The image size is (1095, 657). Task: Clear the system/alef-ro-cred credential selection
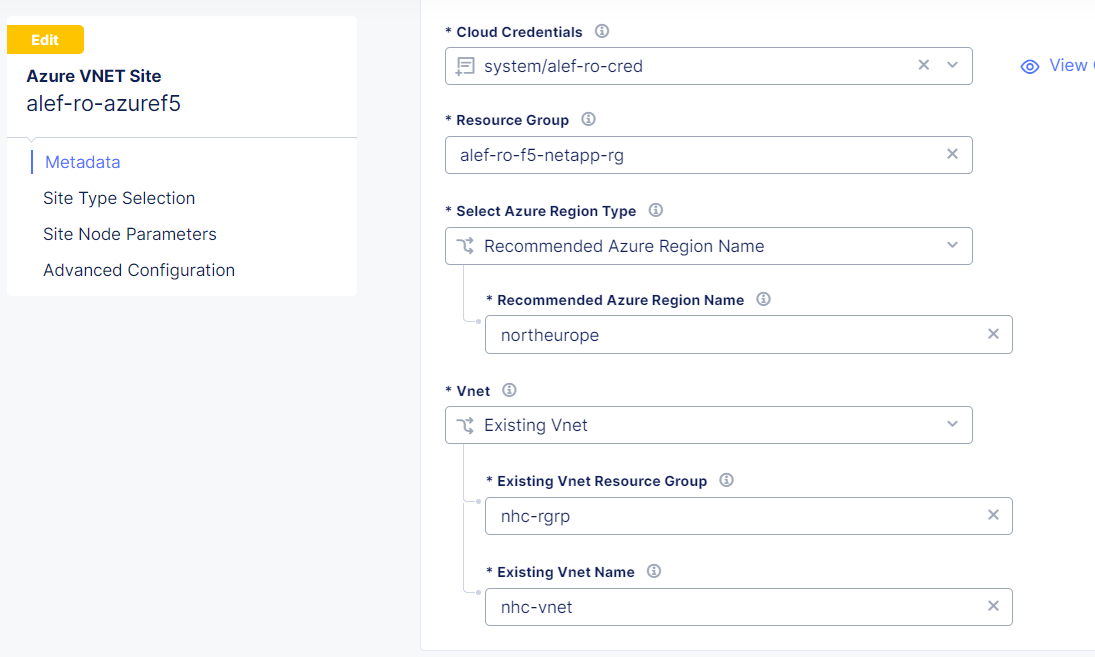(923, 65)
